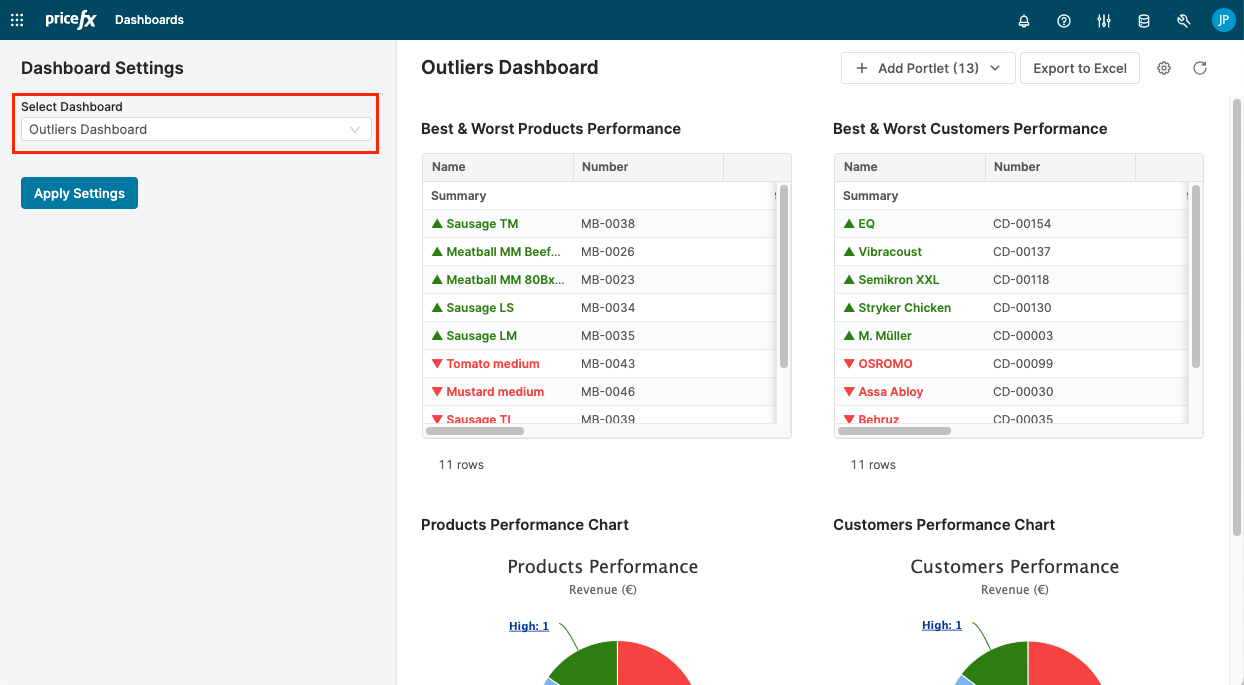Image resolution: width=1244 pixels, height=685 pixels.
Task: Open the notifications bell
Action: pyautogui.click(x=1023, y=20)
